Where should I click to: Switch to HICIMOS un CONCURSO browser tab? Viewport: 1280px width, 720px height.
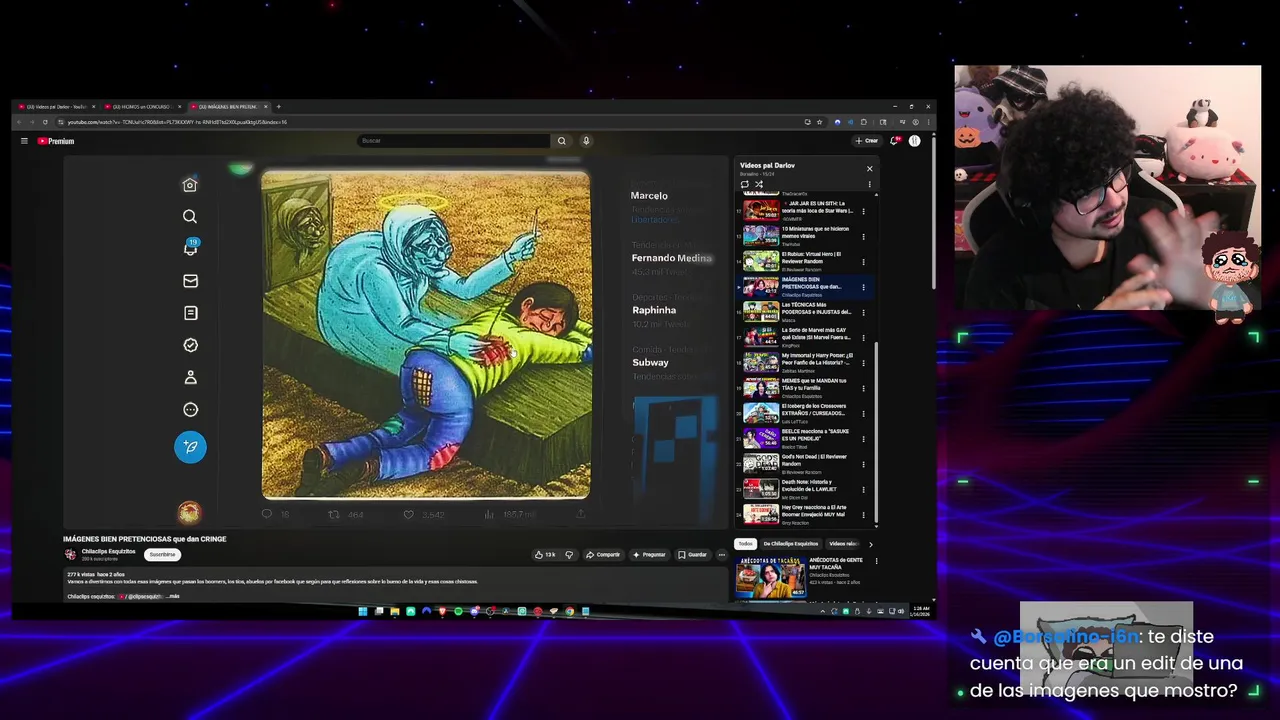[x=141, y=106]
